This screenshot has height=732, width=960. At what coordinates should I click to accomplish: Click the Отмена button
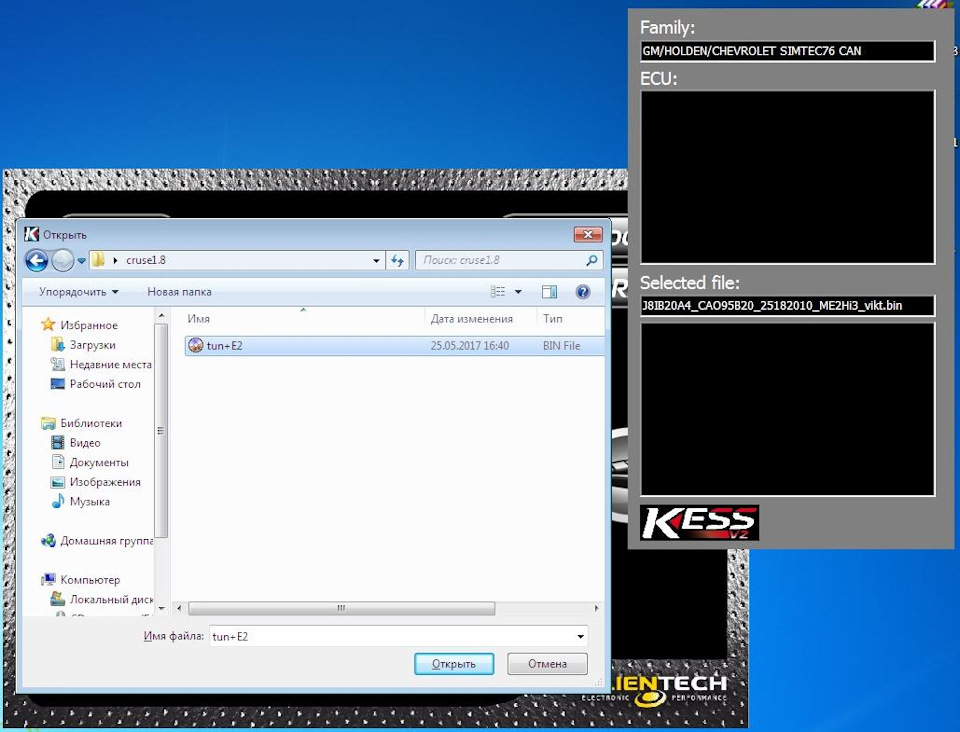547,664
